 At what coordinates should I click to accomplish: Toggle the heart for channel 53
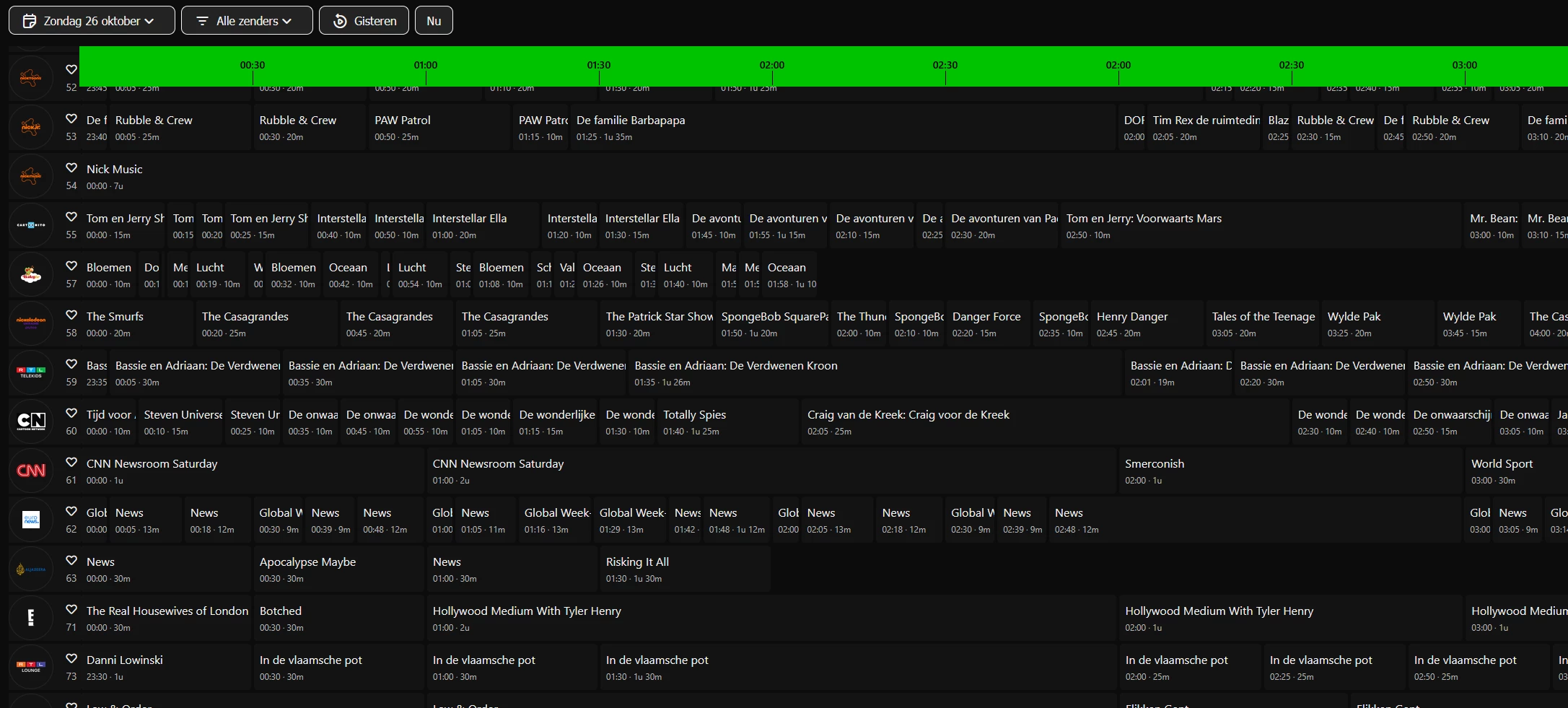pos(71,119)
